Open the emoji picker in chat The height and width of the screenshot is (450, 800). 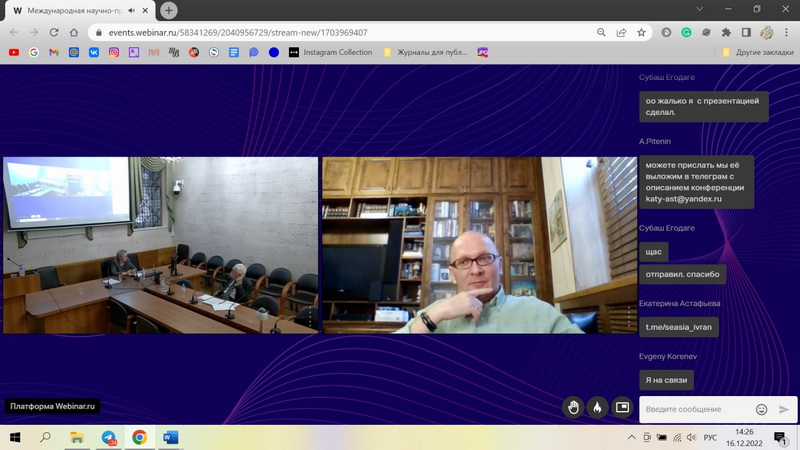[761, 409]
